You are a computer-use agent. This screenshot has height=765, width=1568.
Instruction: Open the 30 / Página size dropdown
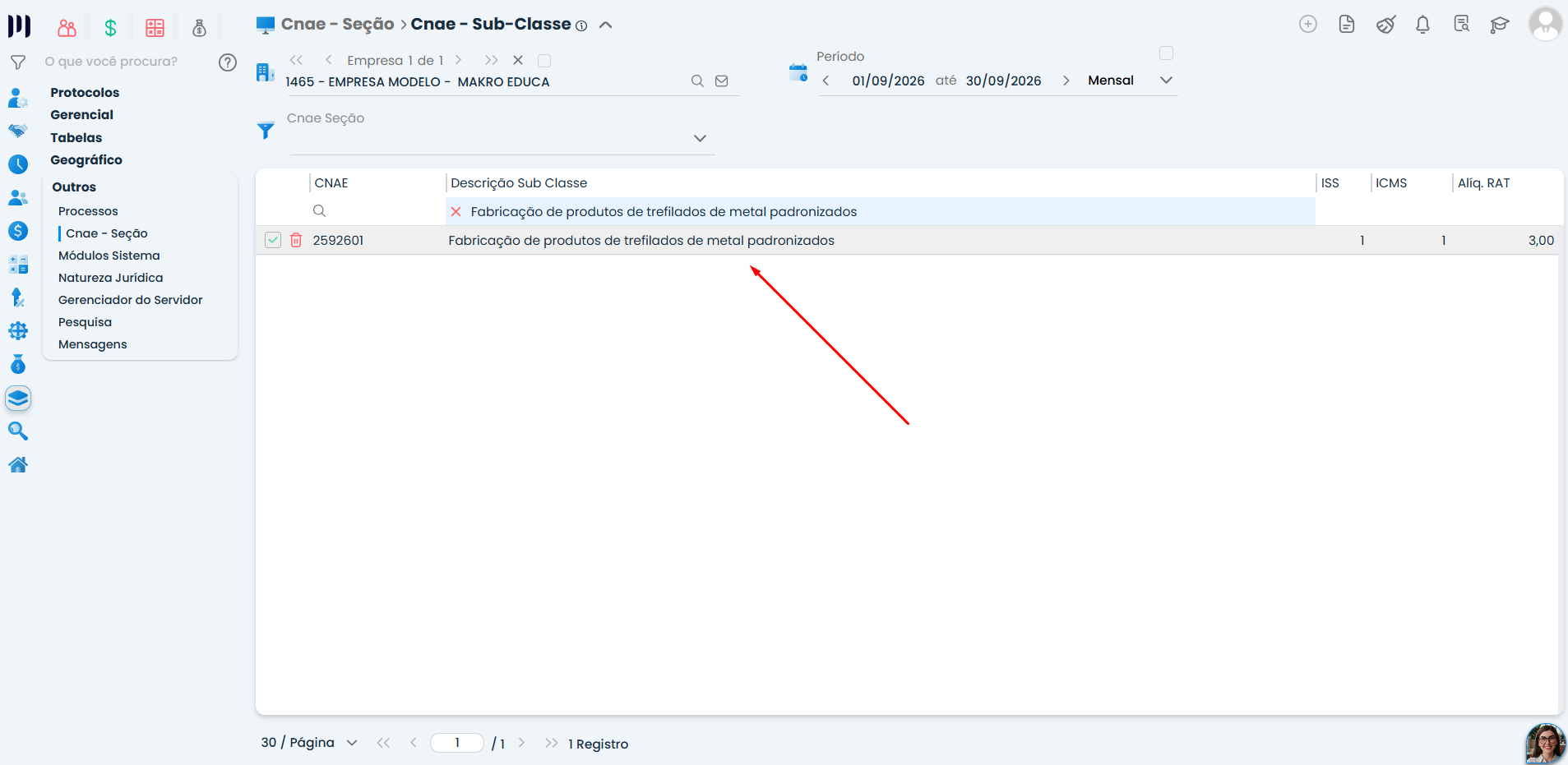coord(309,743)
